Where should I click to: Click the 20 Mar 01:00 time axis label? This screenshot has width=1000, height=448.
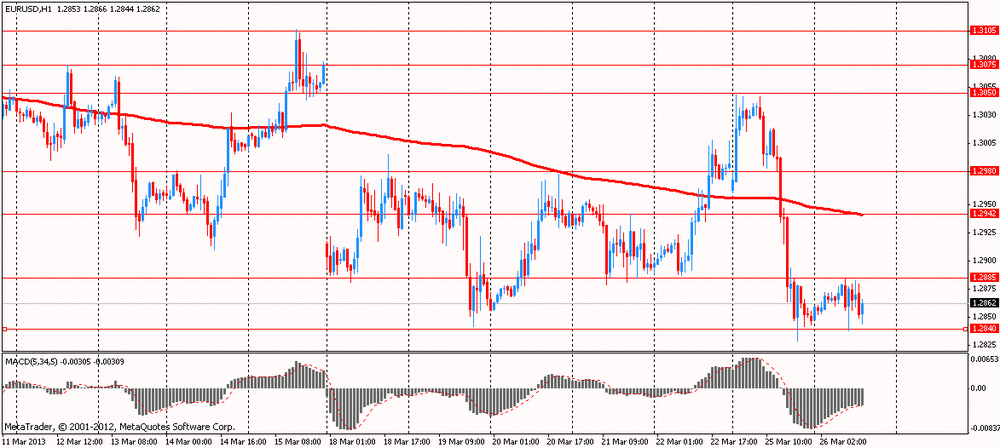click(x=518, y=441)
